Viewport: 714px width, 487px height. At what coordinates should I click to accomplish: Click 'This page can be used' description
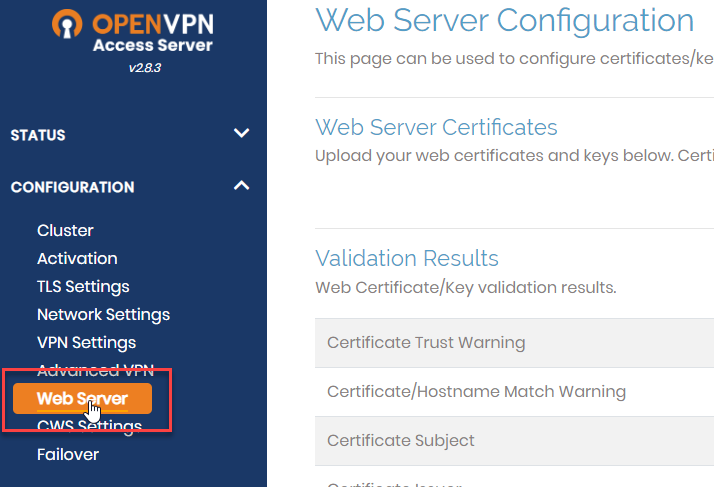click(514, 59)
